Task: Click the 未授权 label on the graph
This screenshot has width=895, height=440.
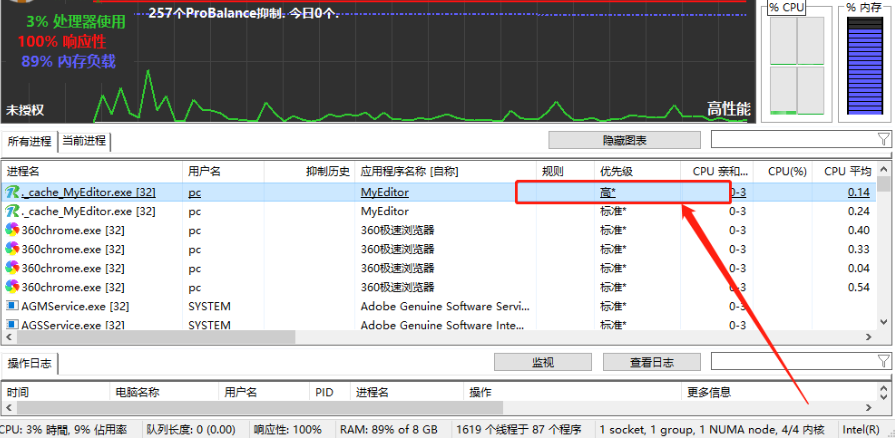Action: pyautogui.click(x=25, y=110)
